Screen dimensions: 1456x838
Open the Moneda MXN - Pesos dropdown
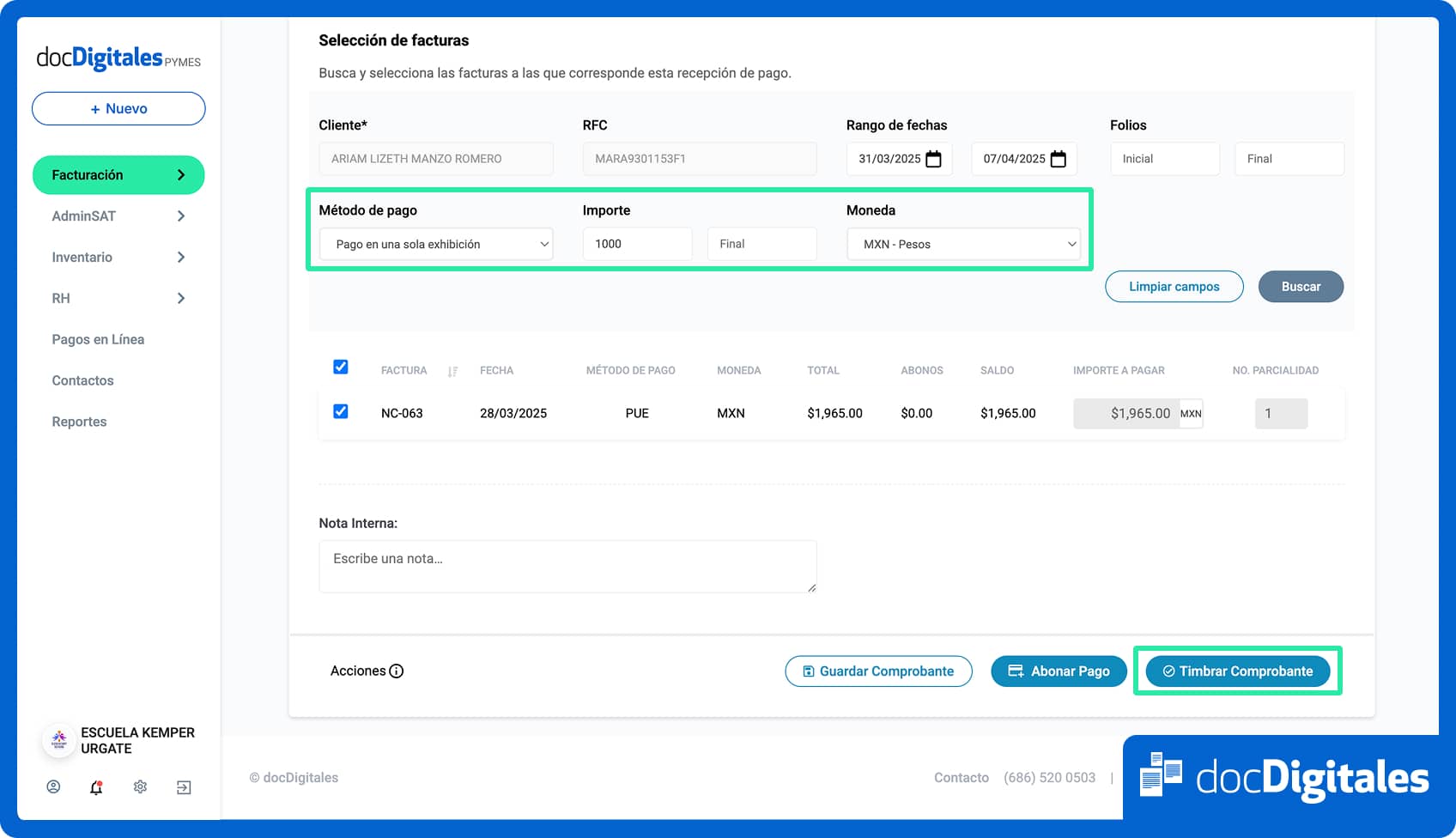pos(963,244)
